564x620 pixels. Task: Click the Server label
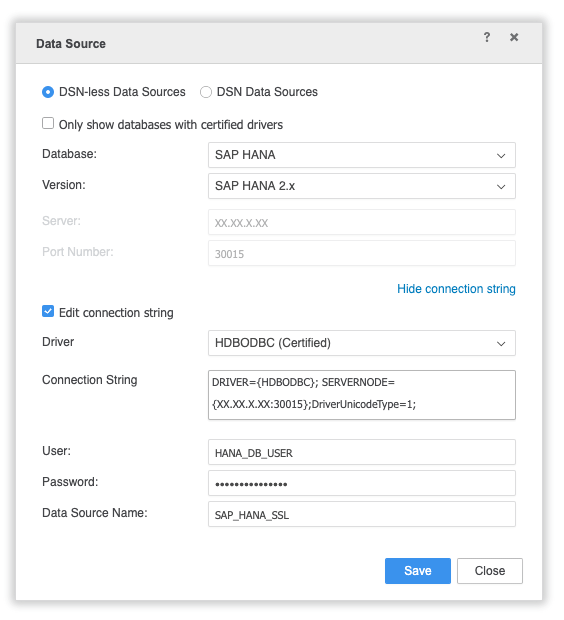61,221
